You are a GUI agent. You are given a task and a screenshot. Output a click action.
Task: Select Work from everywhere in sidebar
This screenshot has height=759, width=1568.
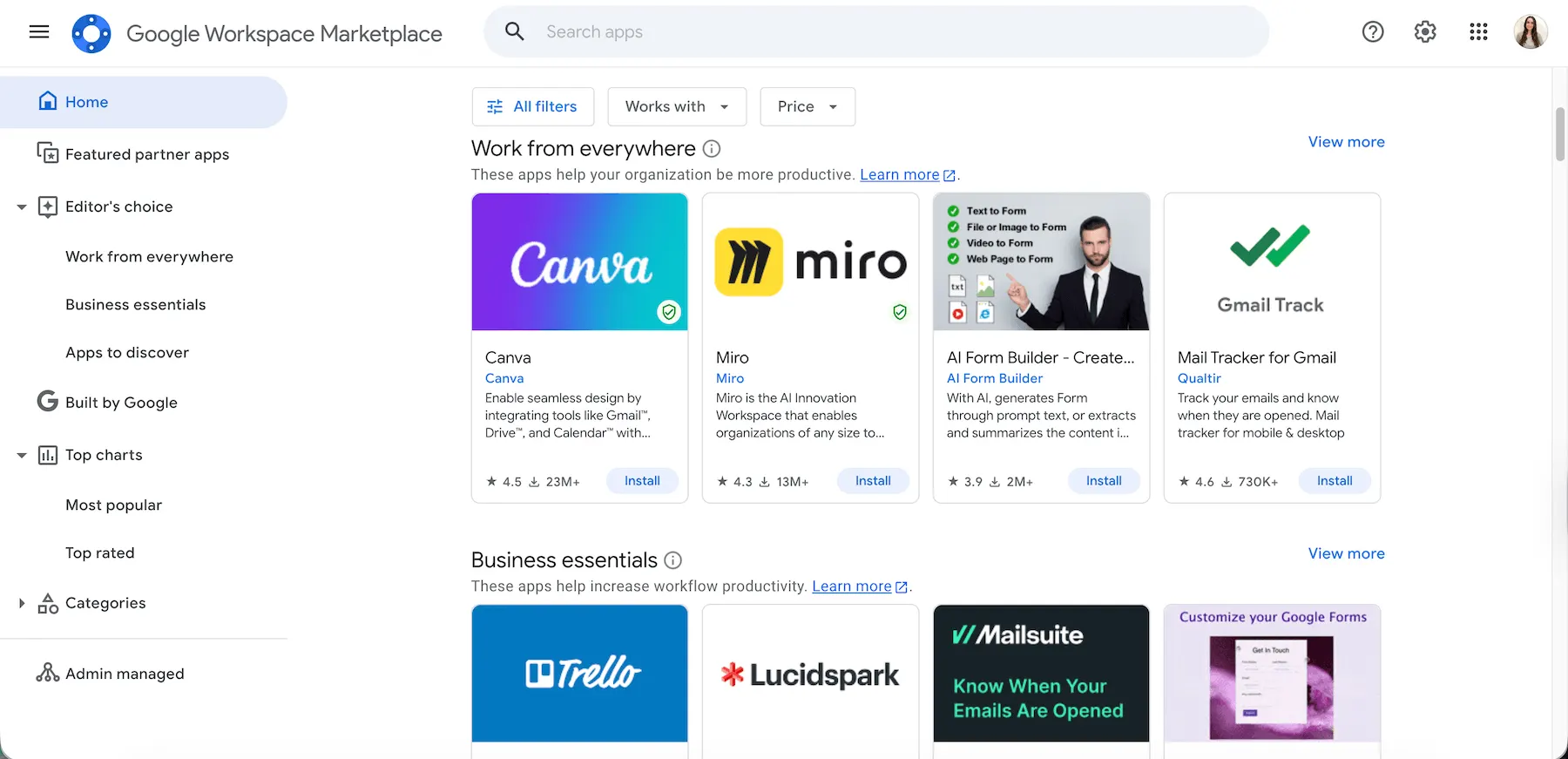149,256
